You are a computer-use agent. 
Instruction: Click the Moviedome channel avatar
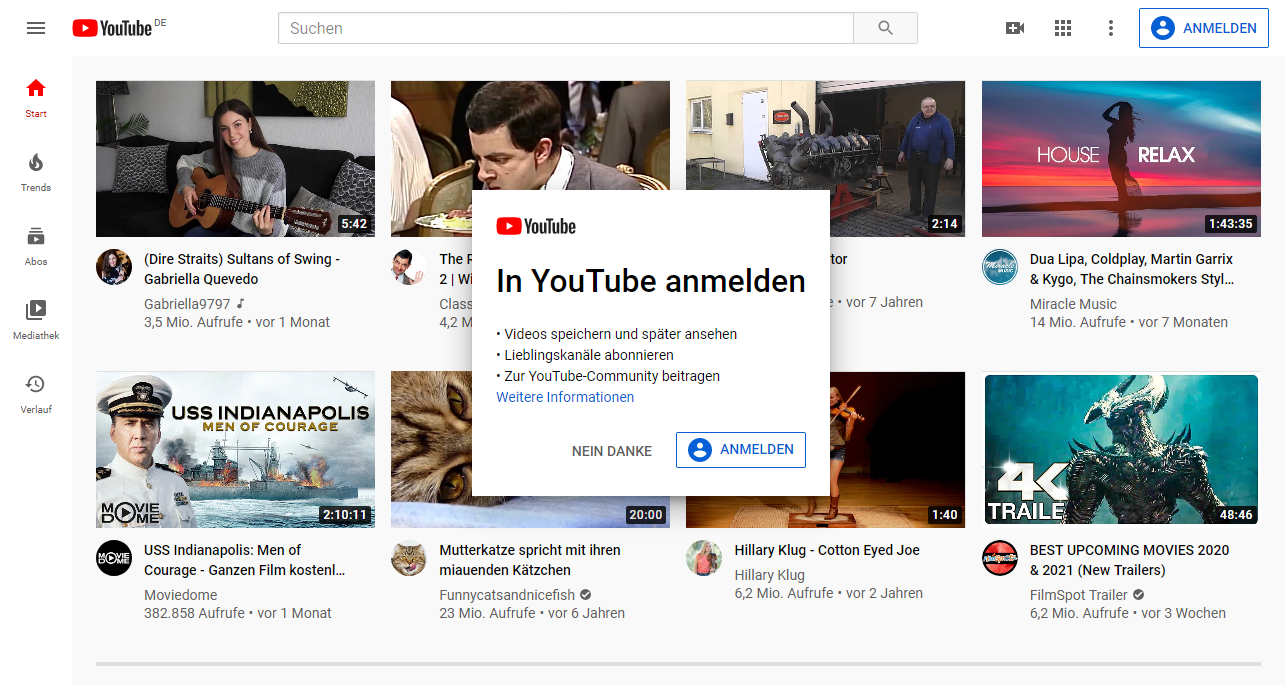point(114,558)
